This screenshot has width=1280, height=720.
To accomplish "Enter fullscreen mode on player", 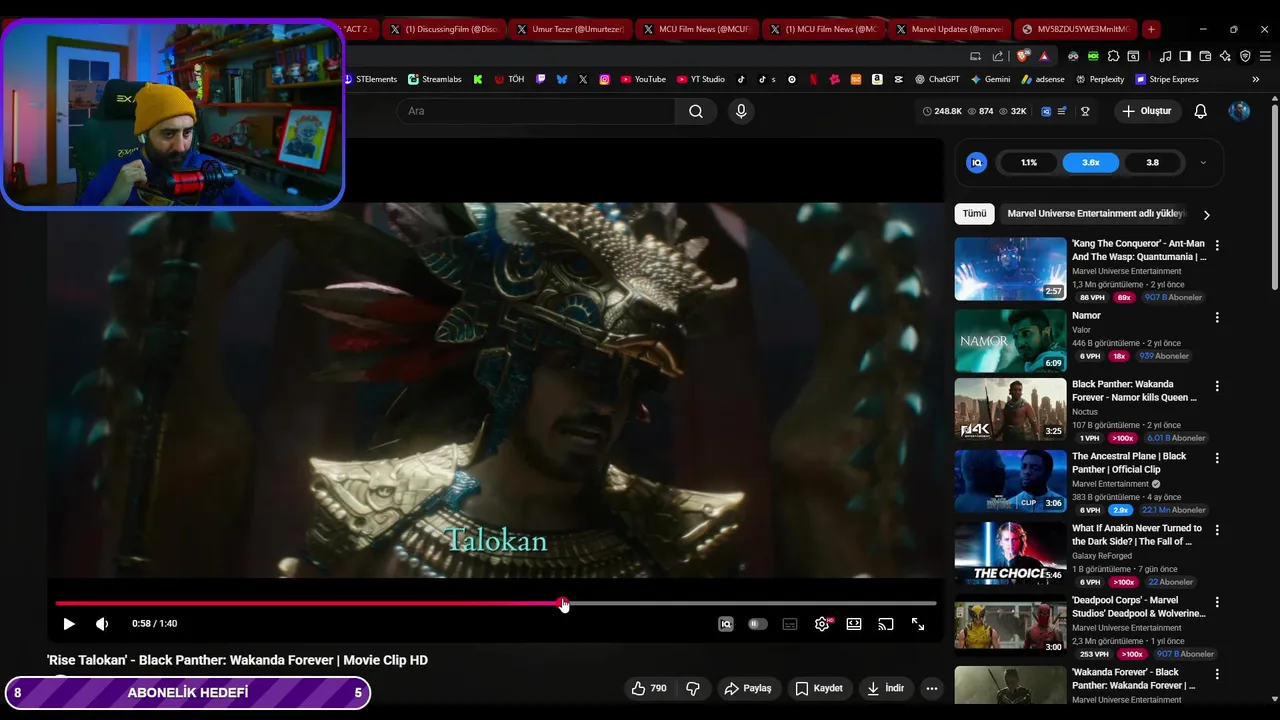I will coord(918,624).
